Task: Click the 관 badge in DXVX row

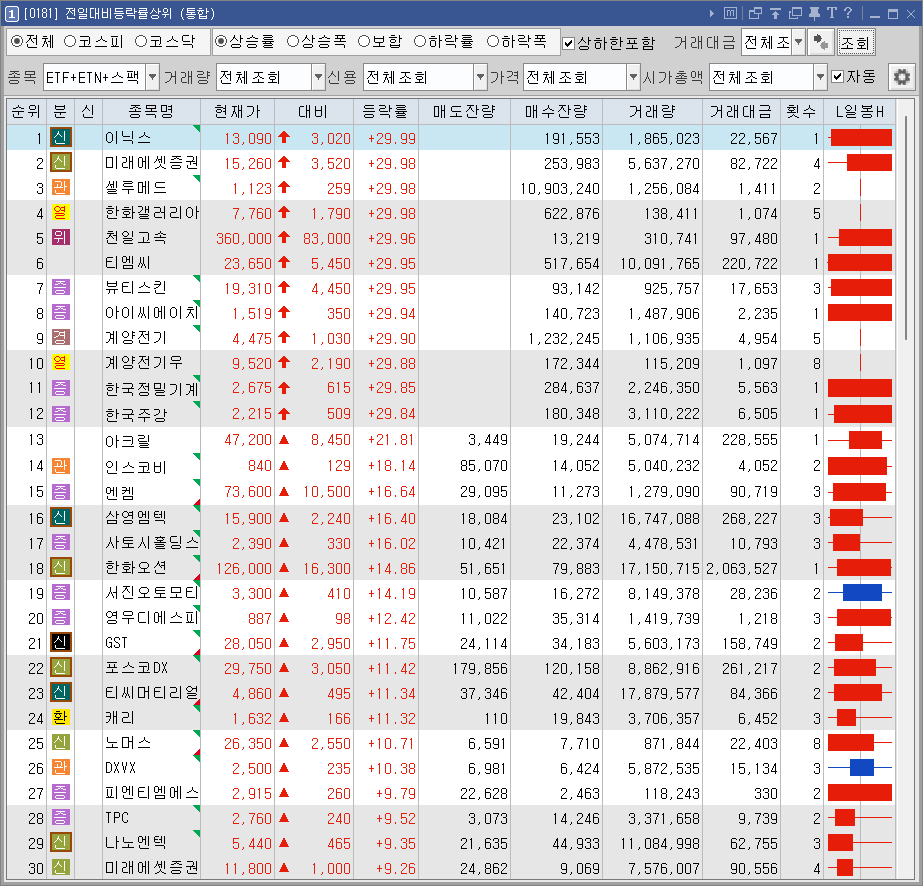Action: coord(60,768)
